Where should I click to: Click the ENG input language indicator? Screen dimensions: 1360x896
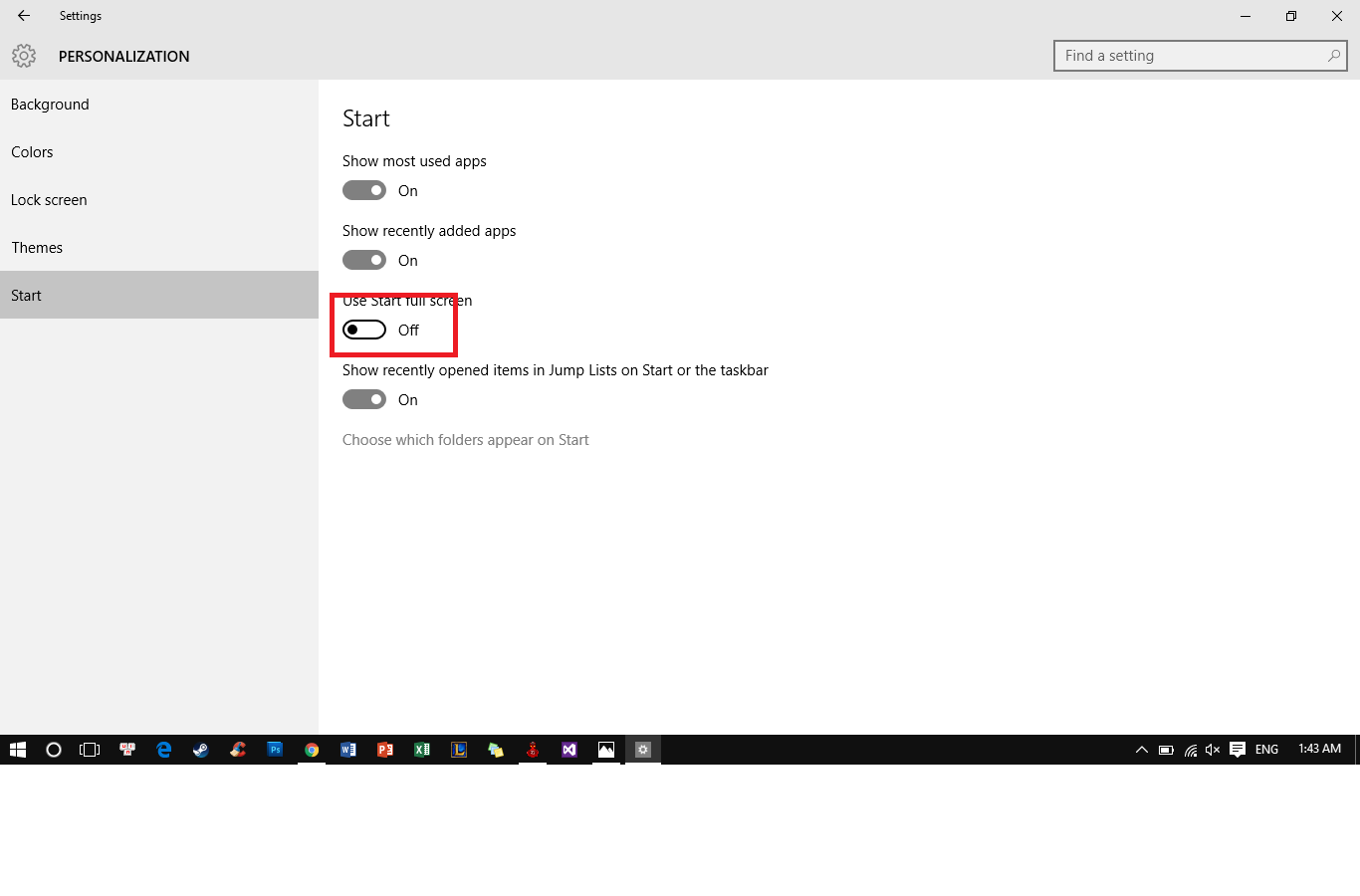[x=1266, y=750]
